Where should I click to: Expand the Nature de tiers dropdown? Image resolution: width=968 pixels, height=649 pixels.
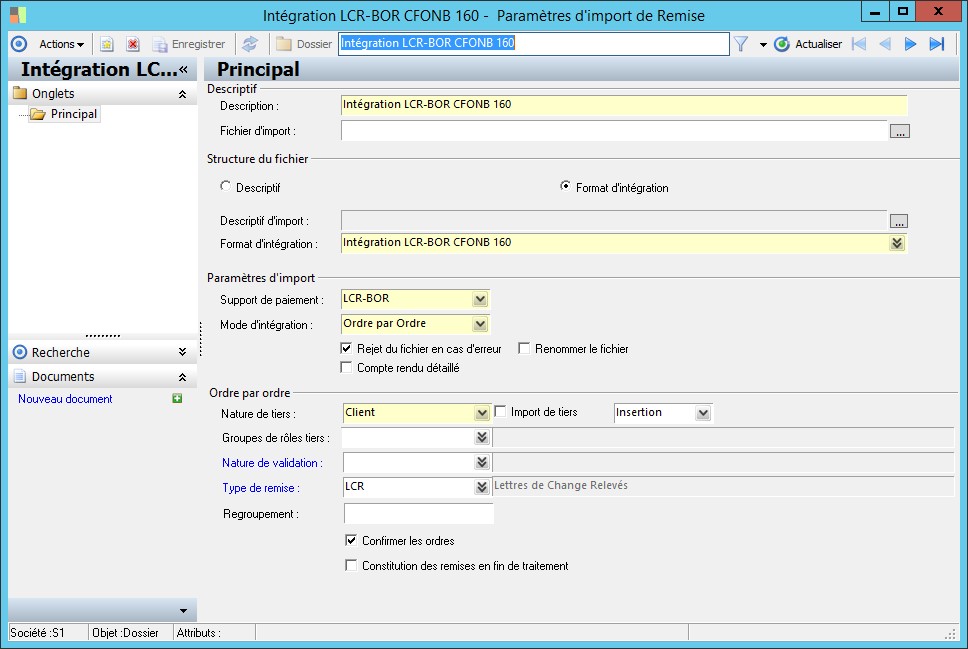click(x=481, y=412)
